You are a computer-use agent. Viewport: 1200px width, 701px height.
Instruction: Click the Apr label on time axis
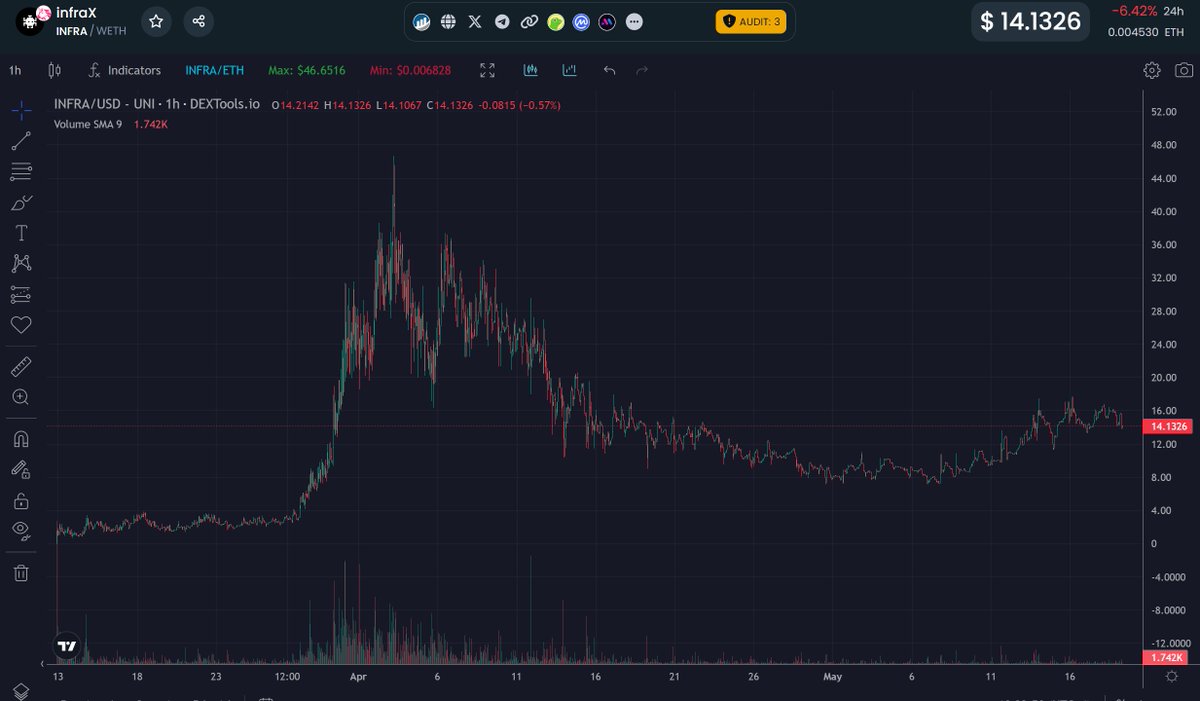[x=359, y=677]
